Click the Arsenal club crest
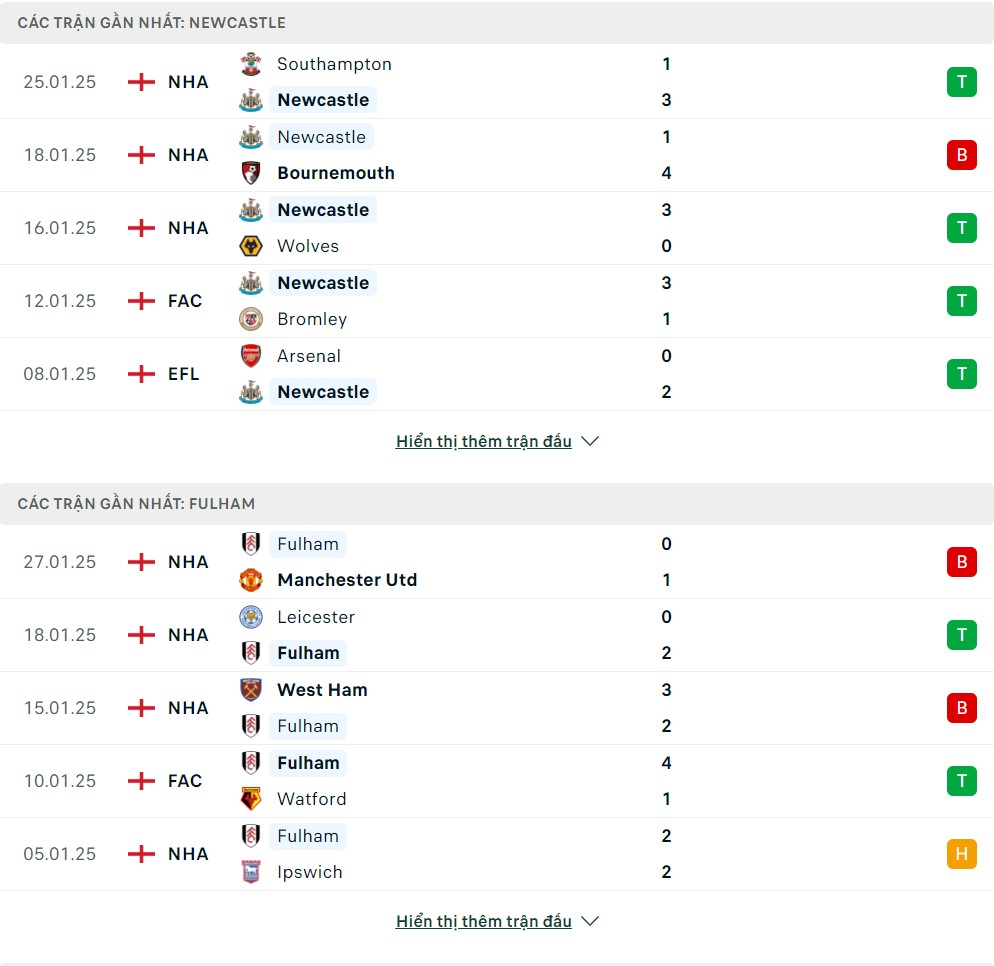 point(251,356)
